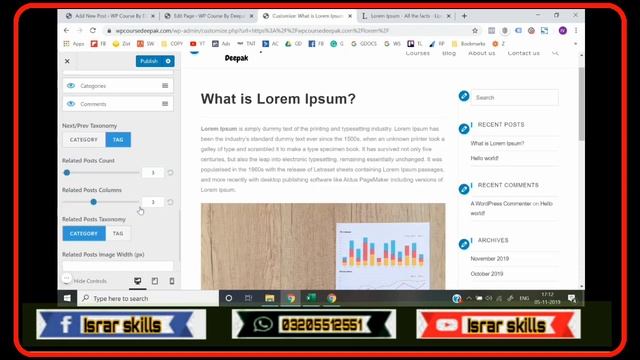This screenshot has width=640, height=360.
Task: Toggle visibility of Comments element
Action: click(71, 104)
